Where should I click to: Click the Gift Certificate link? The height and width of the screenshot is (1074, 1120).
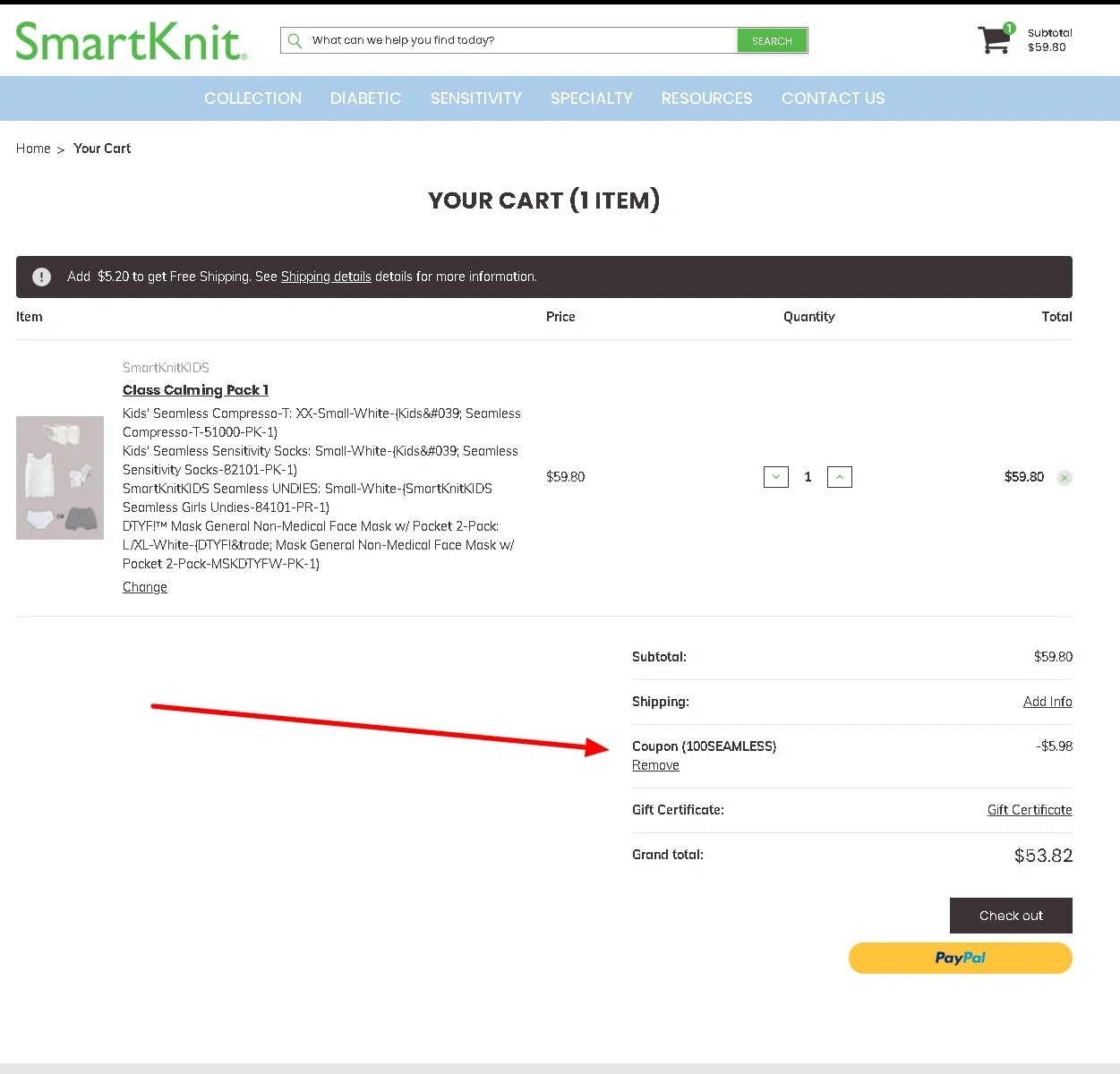pos(1030,810)
